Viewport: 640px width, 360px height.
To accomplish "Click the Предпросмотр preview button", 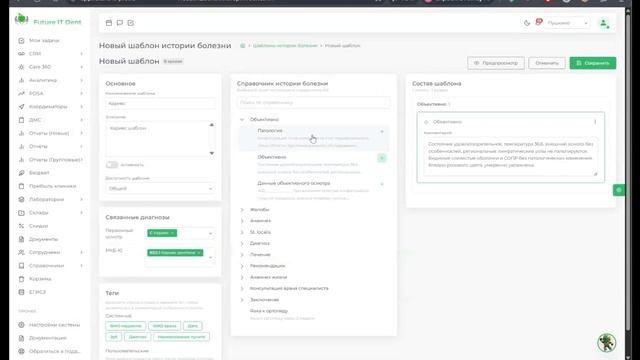I will pos(496,63).
